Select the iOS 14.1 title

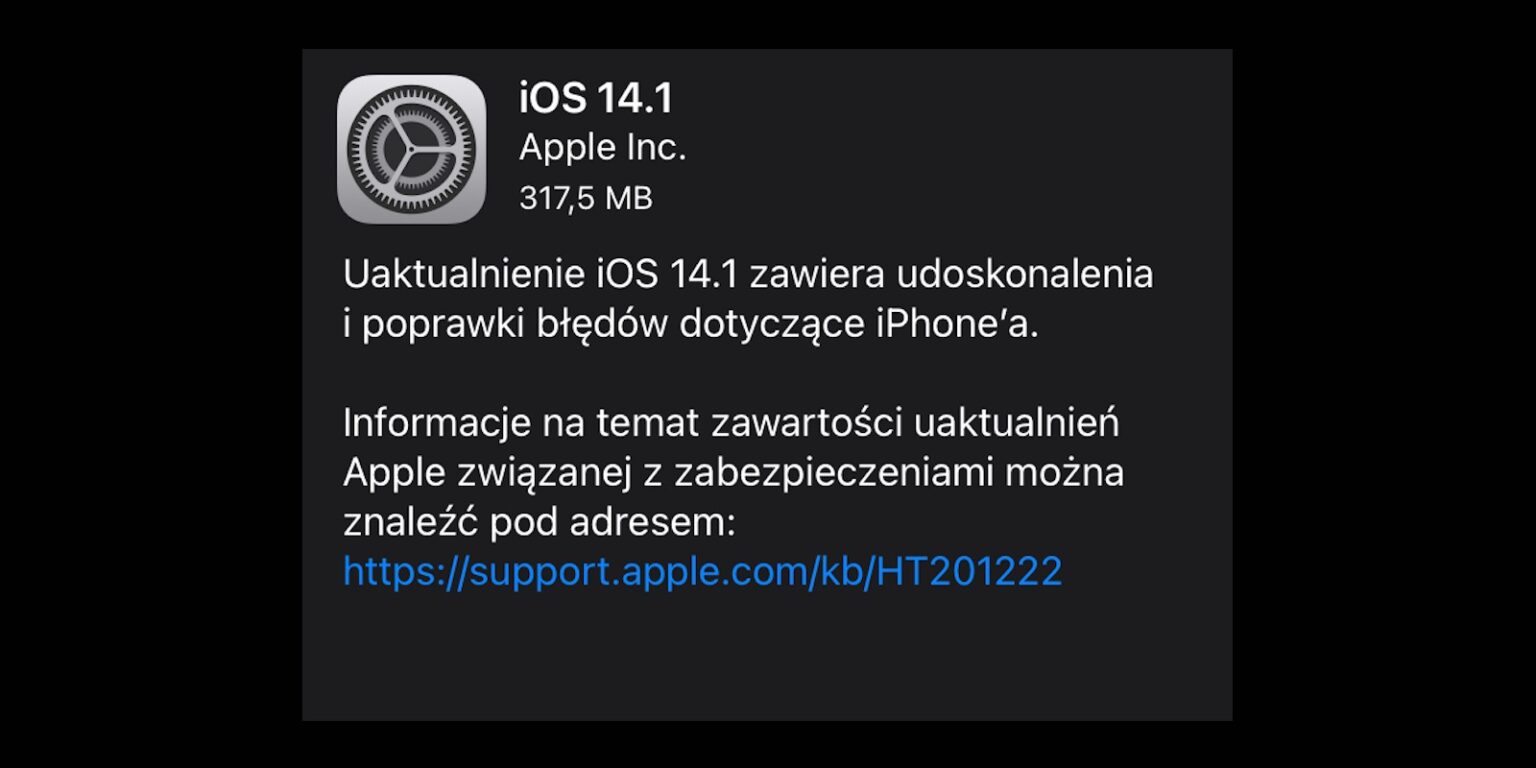point(596,98)
